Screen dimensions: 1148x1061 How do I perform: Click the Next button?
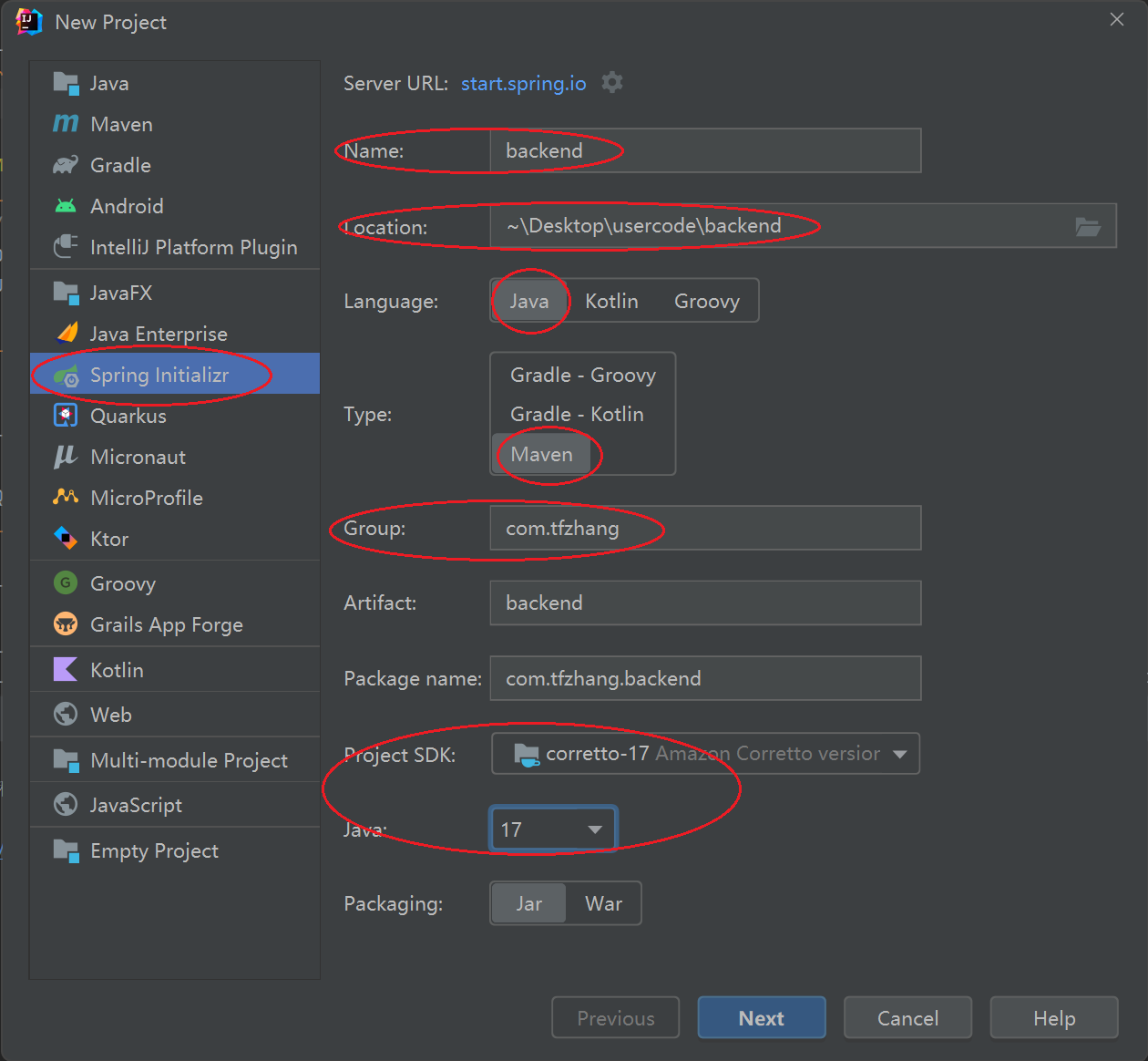[762, 1018]
